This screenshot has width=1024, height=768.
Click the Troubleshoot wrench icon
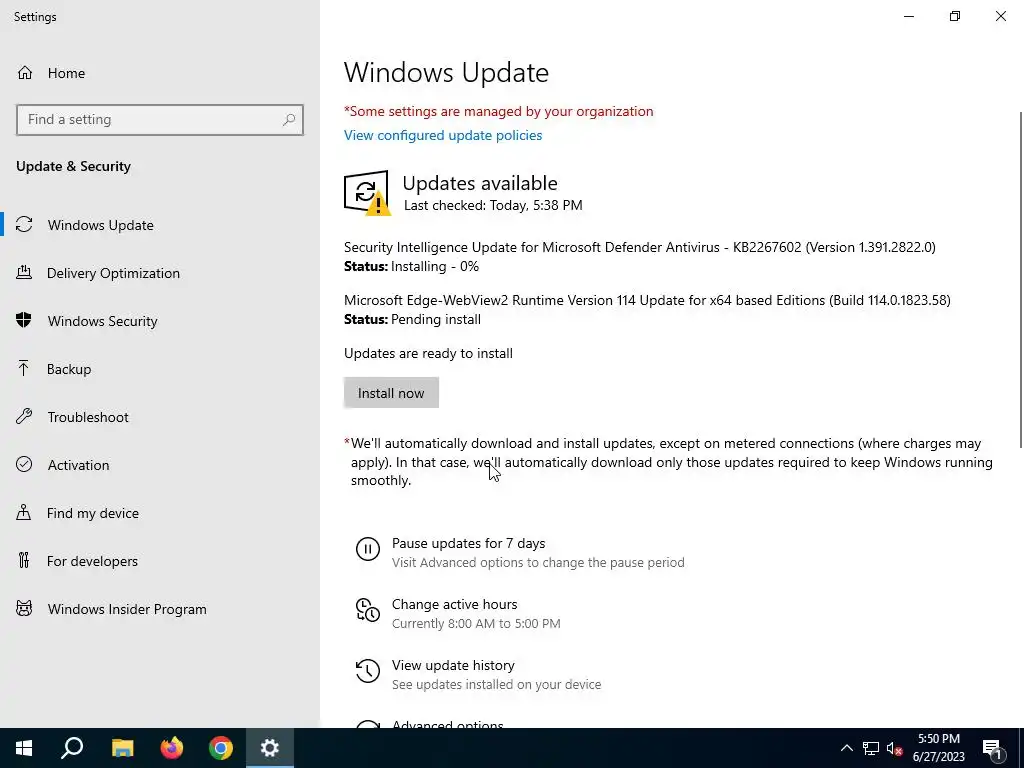coord(24,417)
